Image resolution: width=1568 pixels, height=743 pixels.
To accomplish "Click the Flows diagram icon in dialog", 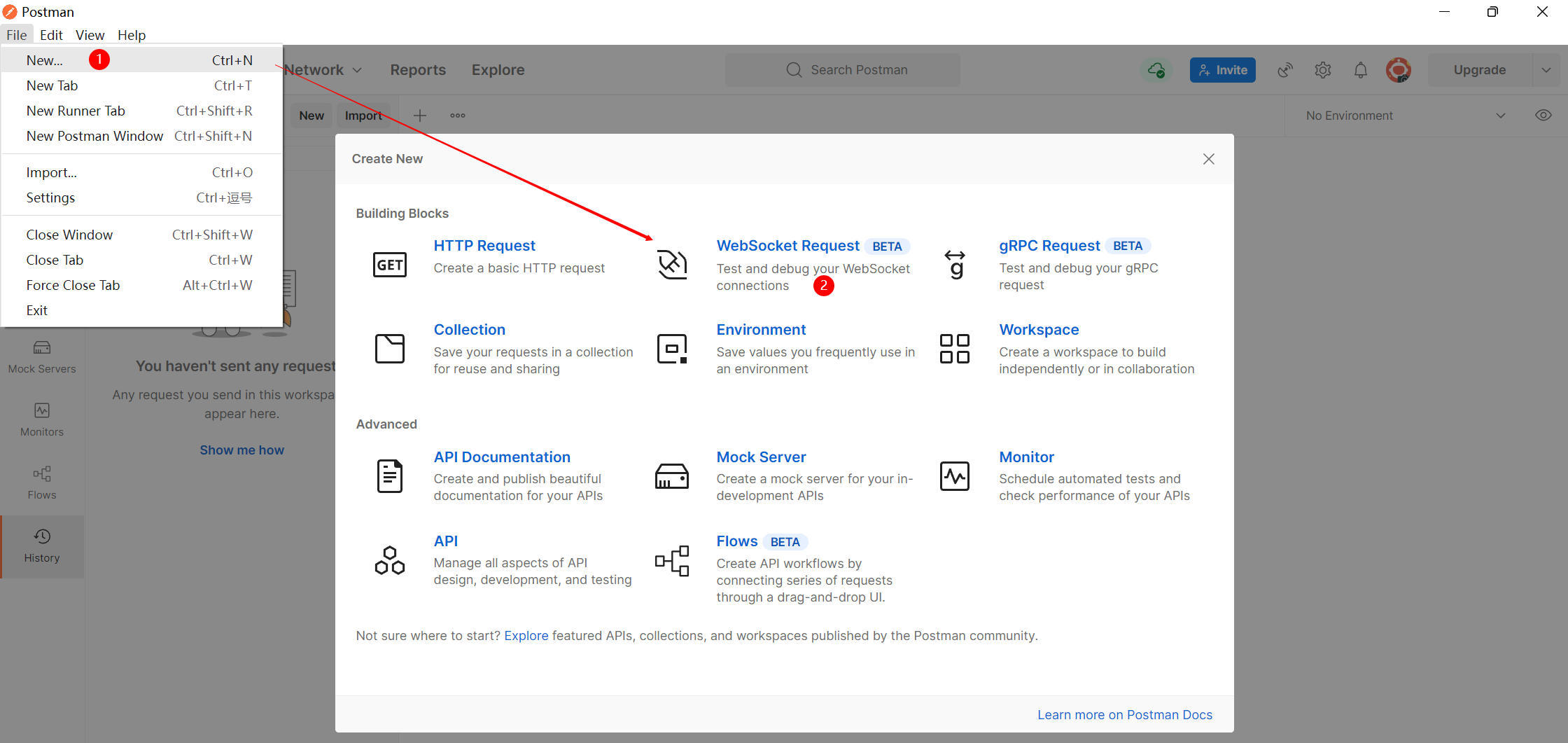I will (672, 560).
